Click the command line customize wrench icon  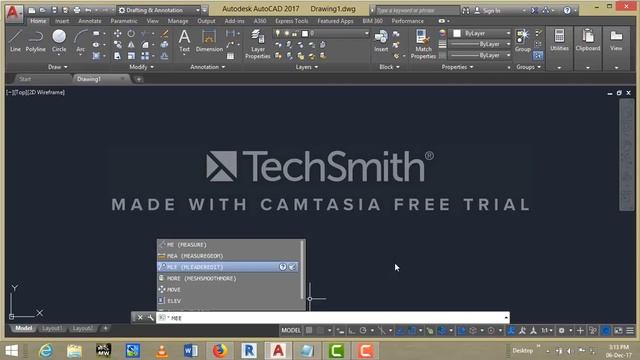[151, 318]
